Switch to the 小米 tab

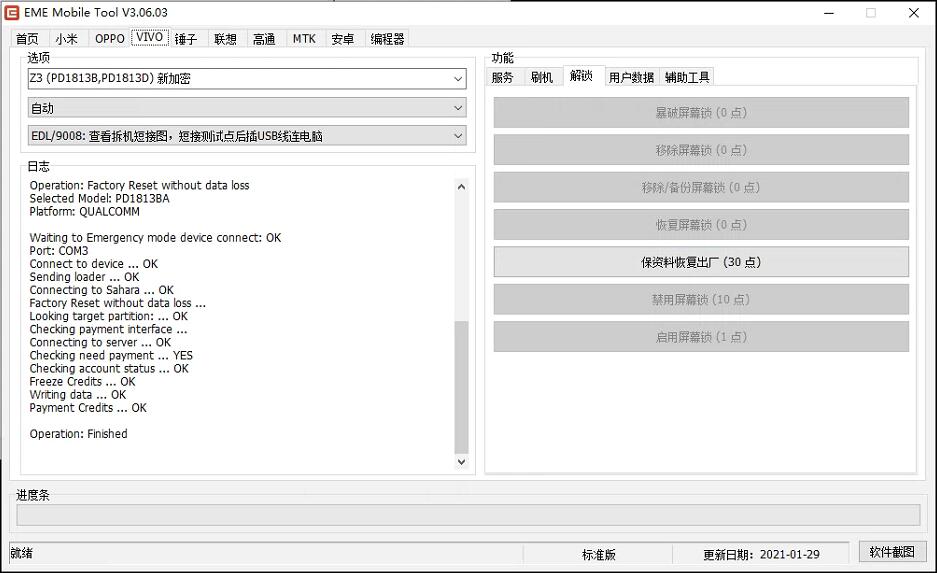tap(66, 39)
